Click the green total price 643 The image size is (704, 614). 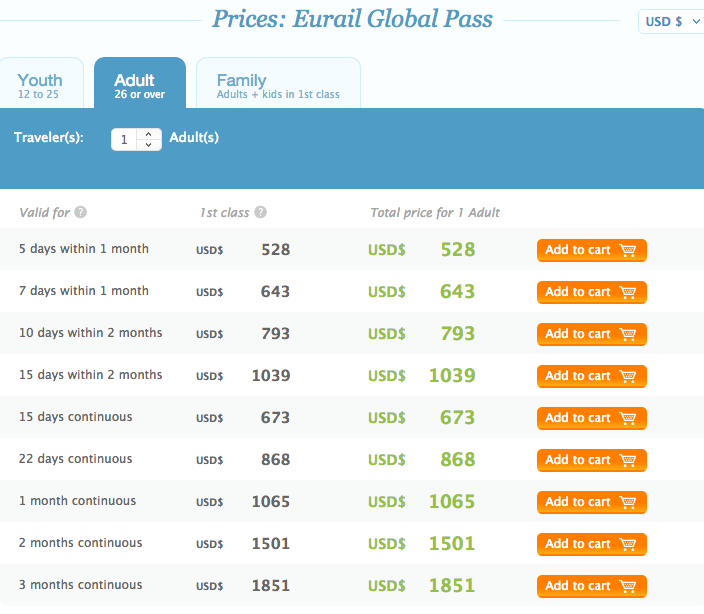(457, 292)
